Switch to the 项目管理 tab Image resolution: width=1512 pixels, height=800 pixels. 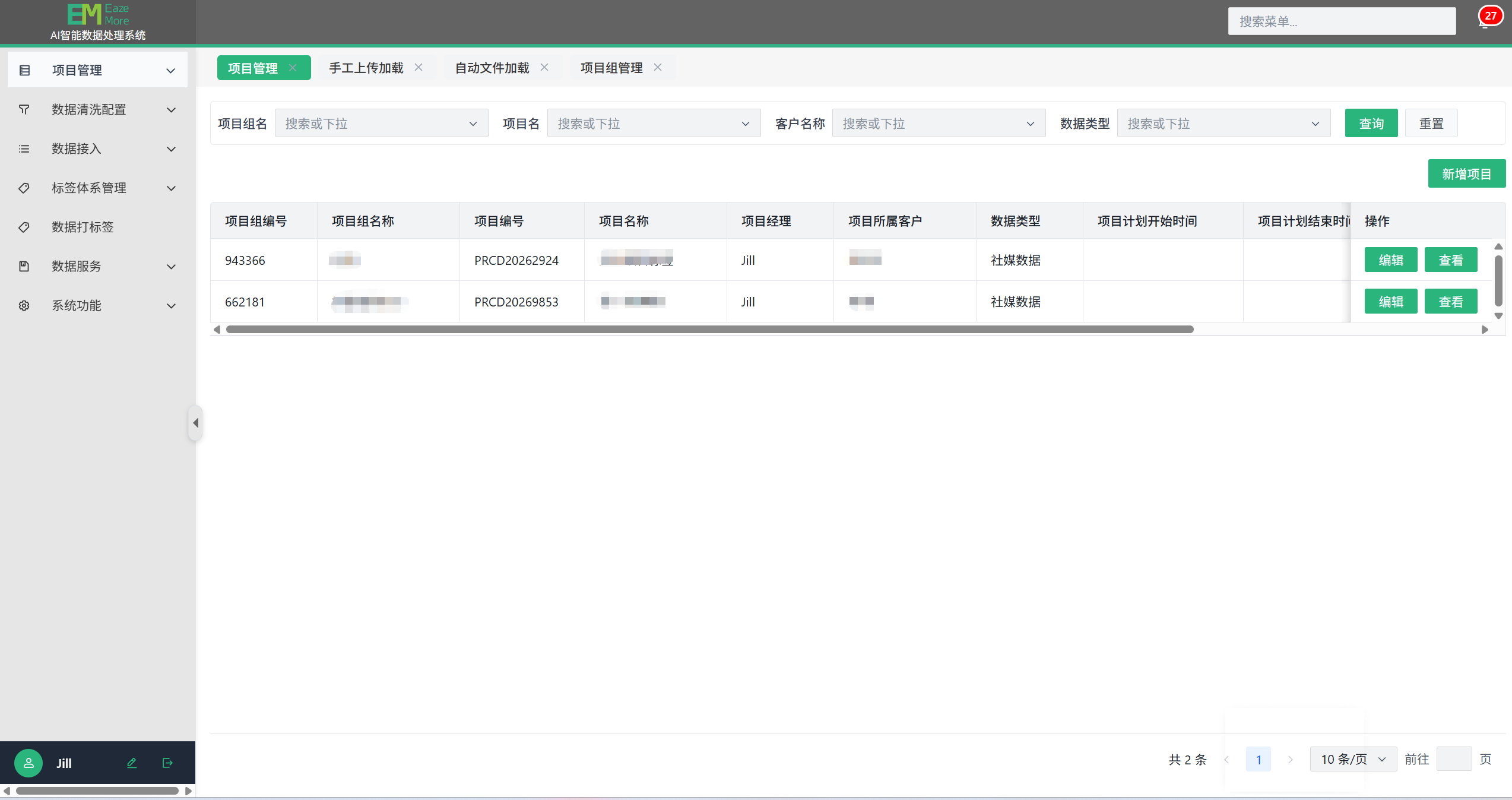pyautogui.click(x=253, y=68)
